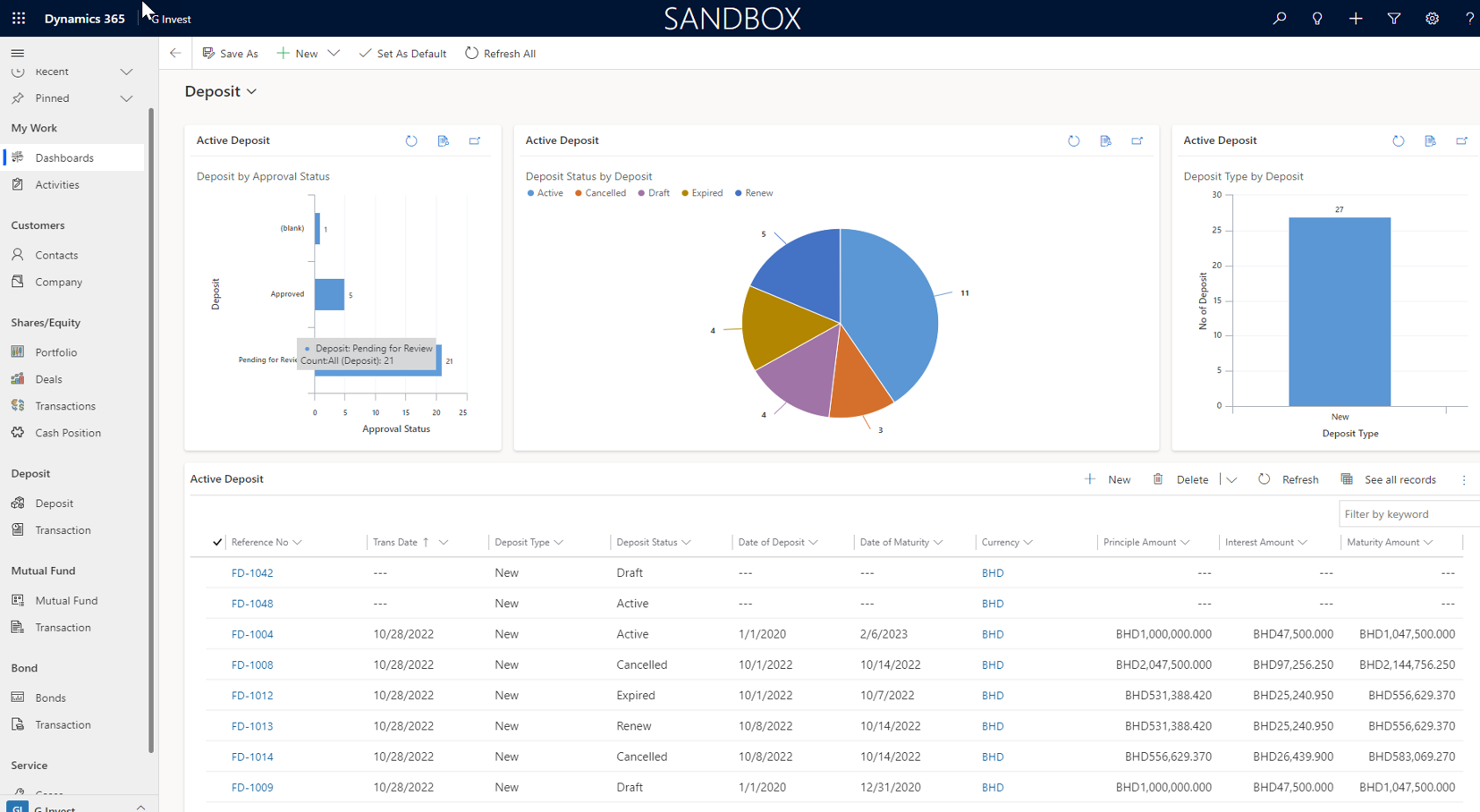Image resolution: width=1480 pixels, height=812 pixels.
Task: Expand the New button dropdown arrow in command bar
Action: [334, 54]
